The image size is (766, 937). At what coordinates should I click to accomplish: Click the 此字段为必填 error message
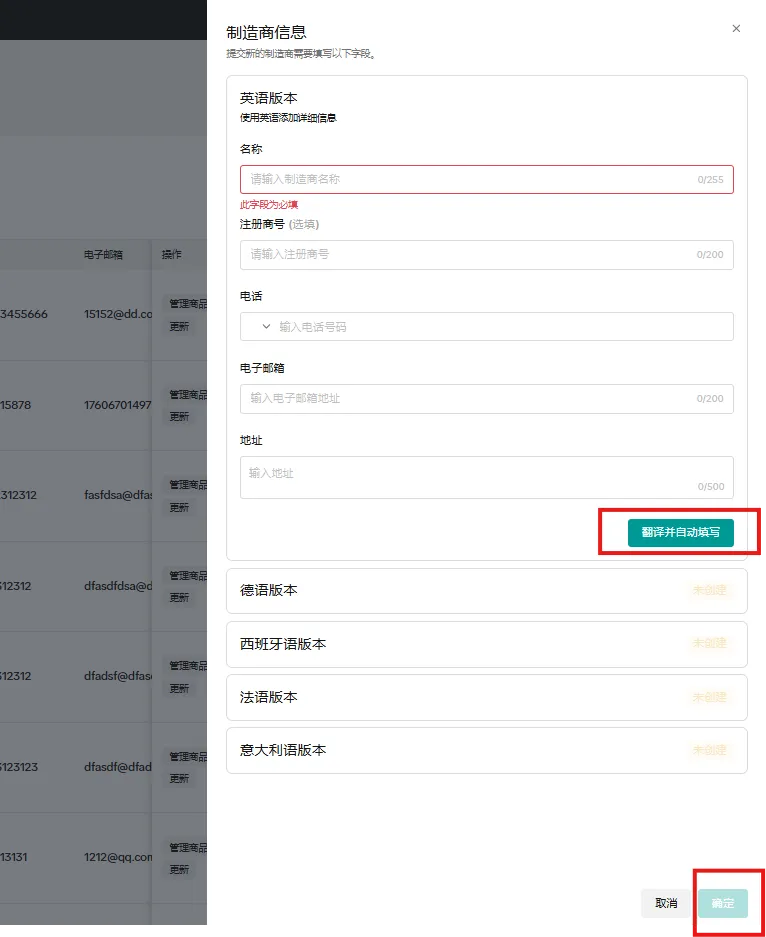tap(269, 204)
